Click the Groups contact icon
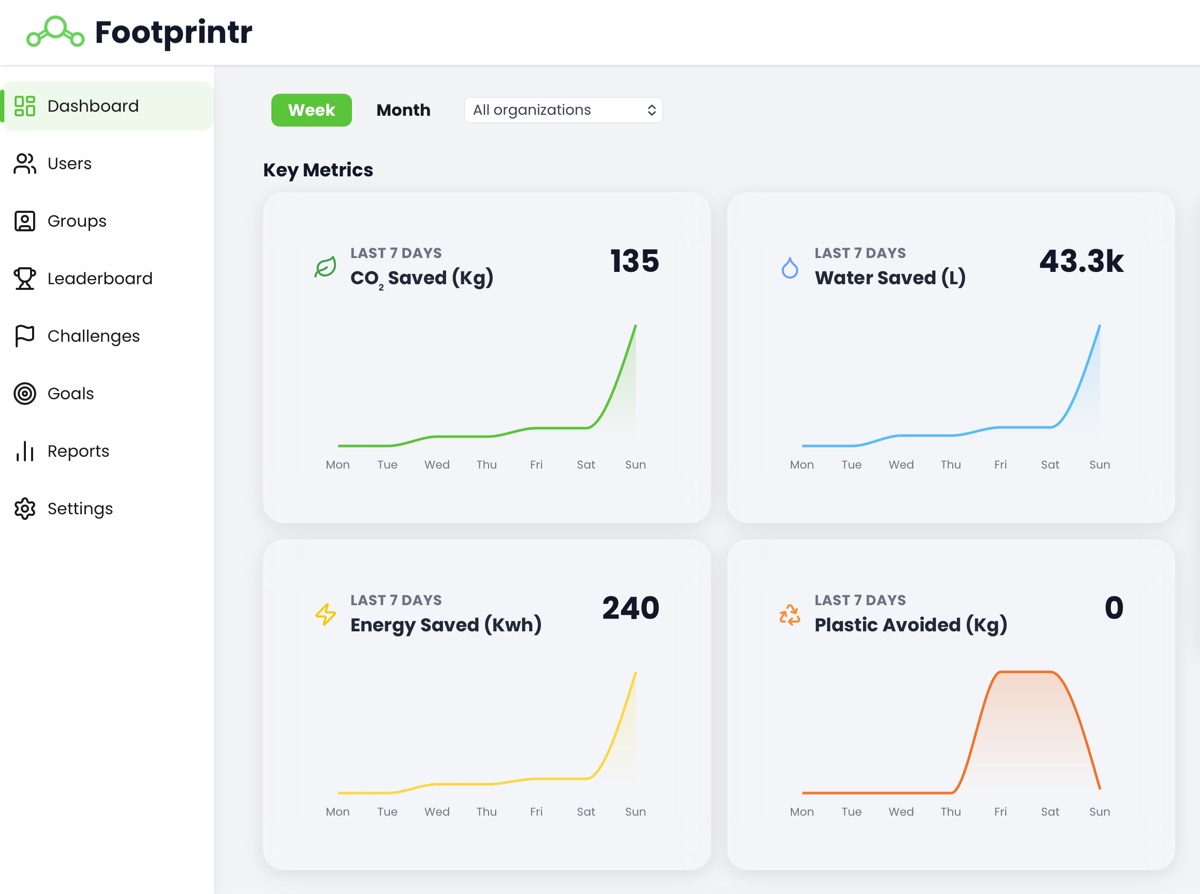Screen dimensions: 1200x894 click(x=25, y=221)
